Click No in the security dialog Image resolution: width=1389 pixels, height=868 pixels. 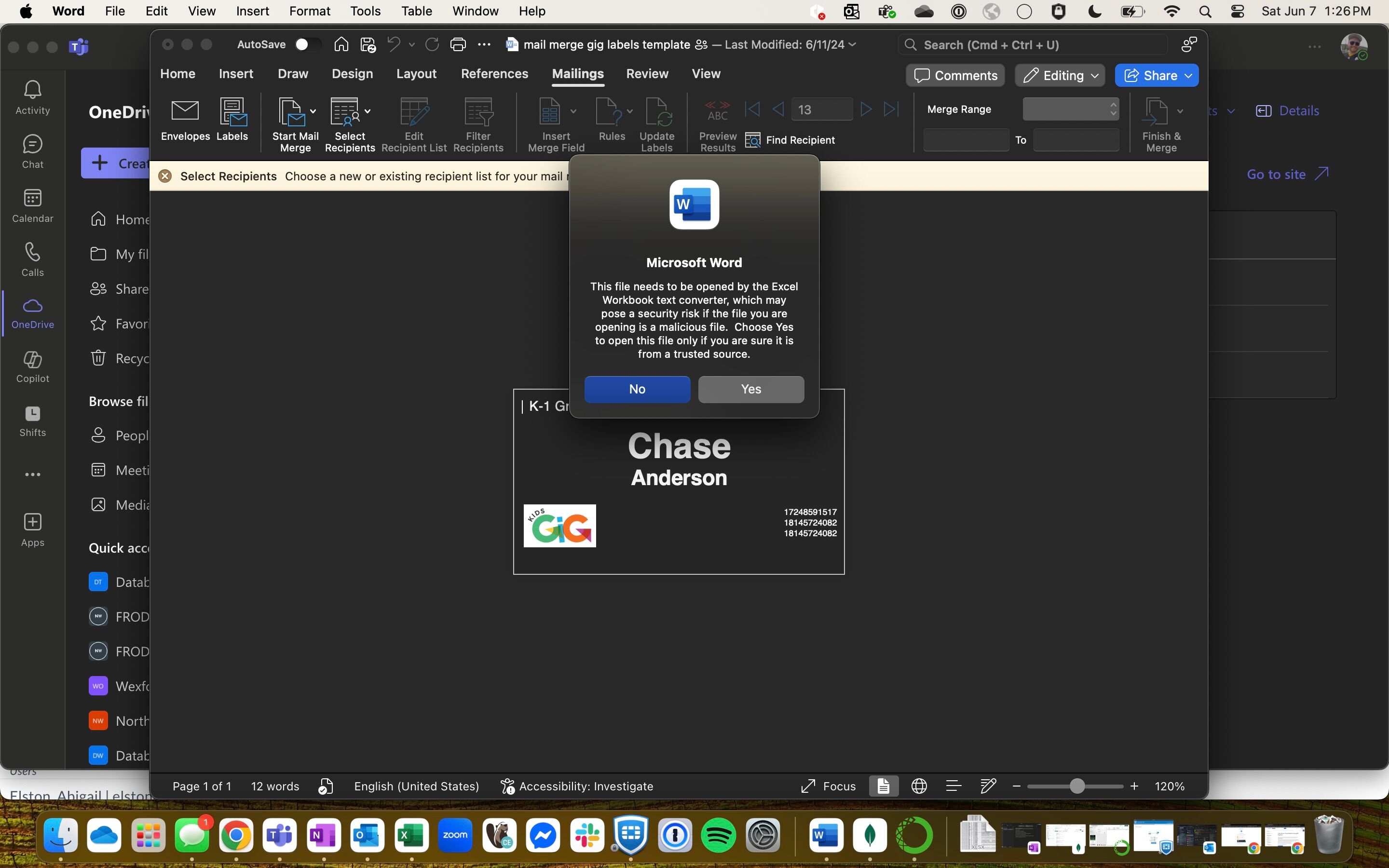coord(637,389)
